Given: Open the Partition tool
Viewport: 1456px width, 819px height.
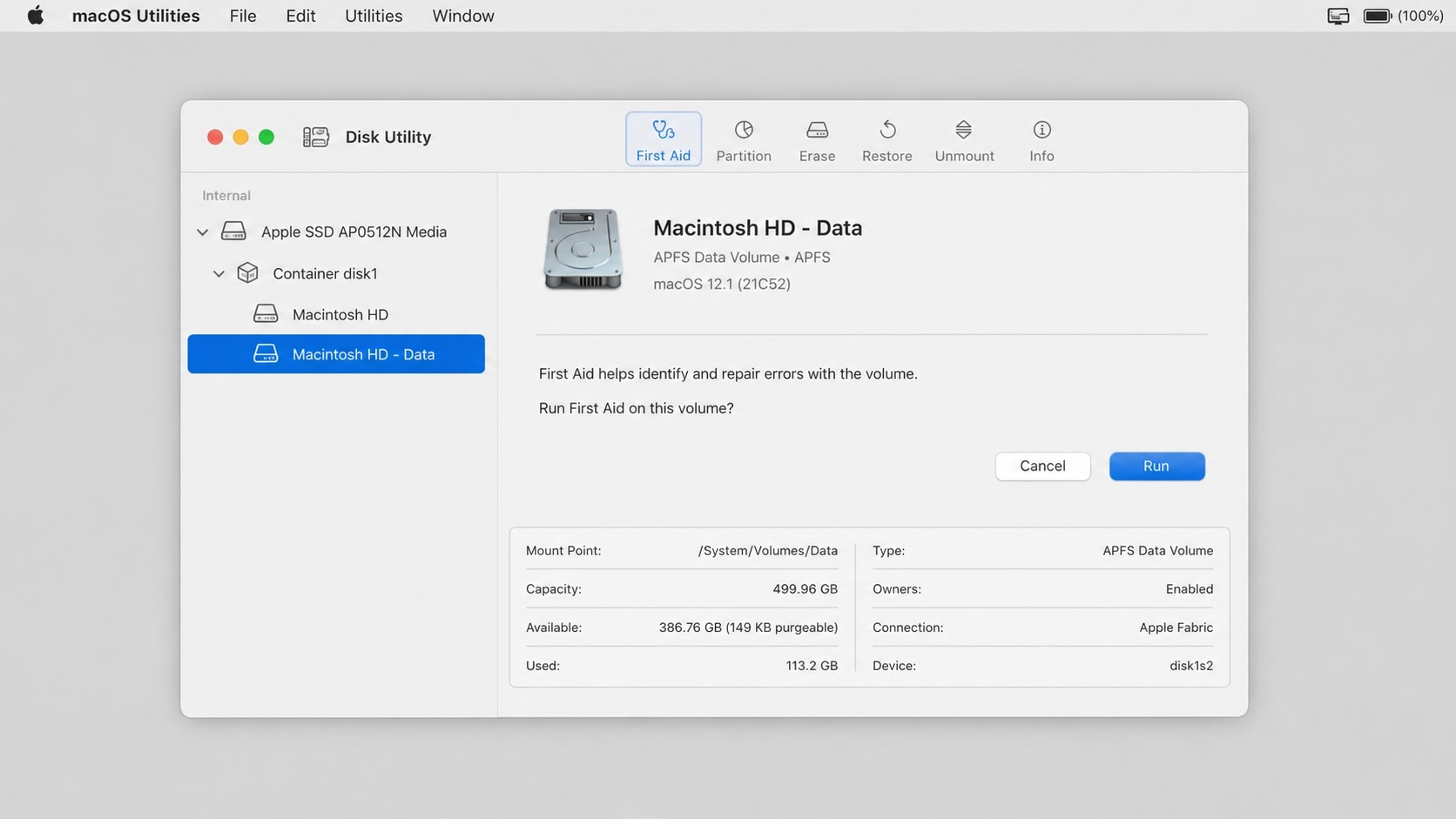Looking at the screenshot, I should click(744, 141).
